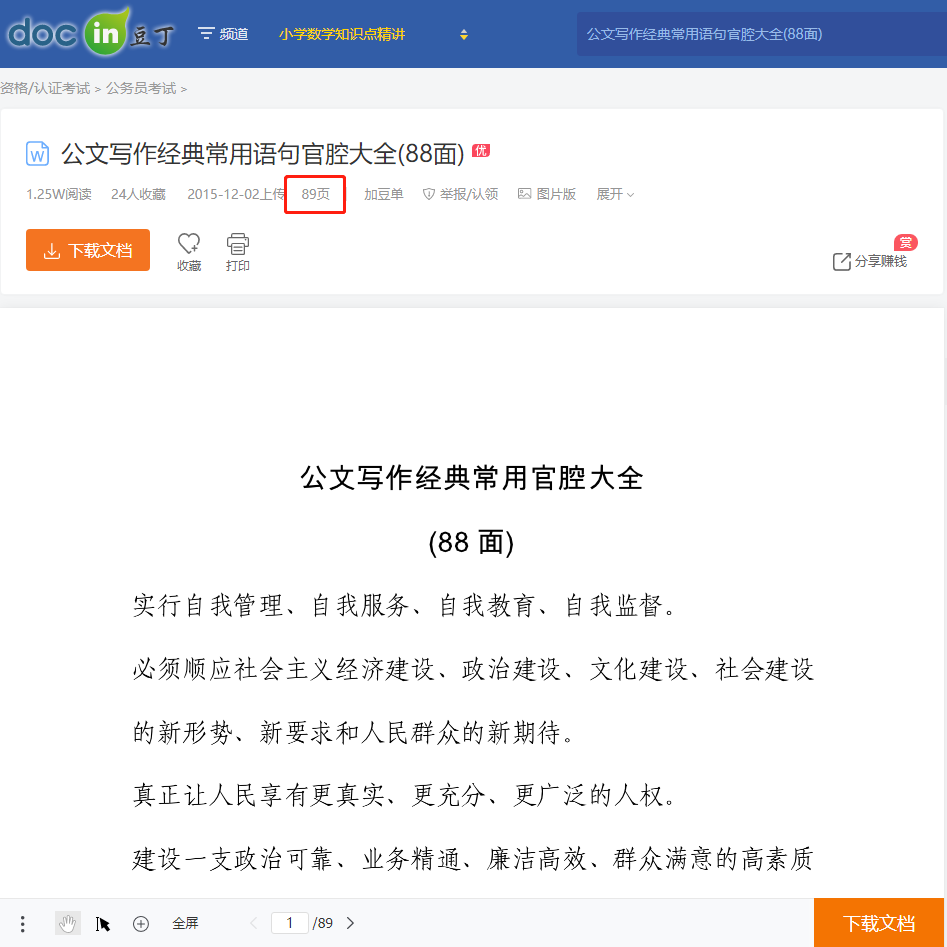Click the 24人收藏 favorites count

click(138, 194)
